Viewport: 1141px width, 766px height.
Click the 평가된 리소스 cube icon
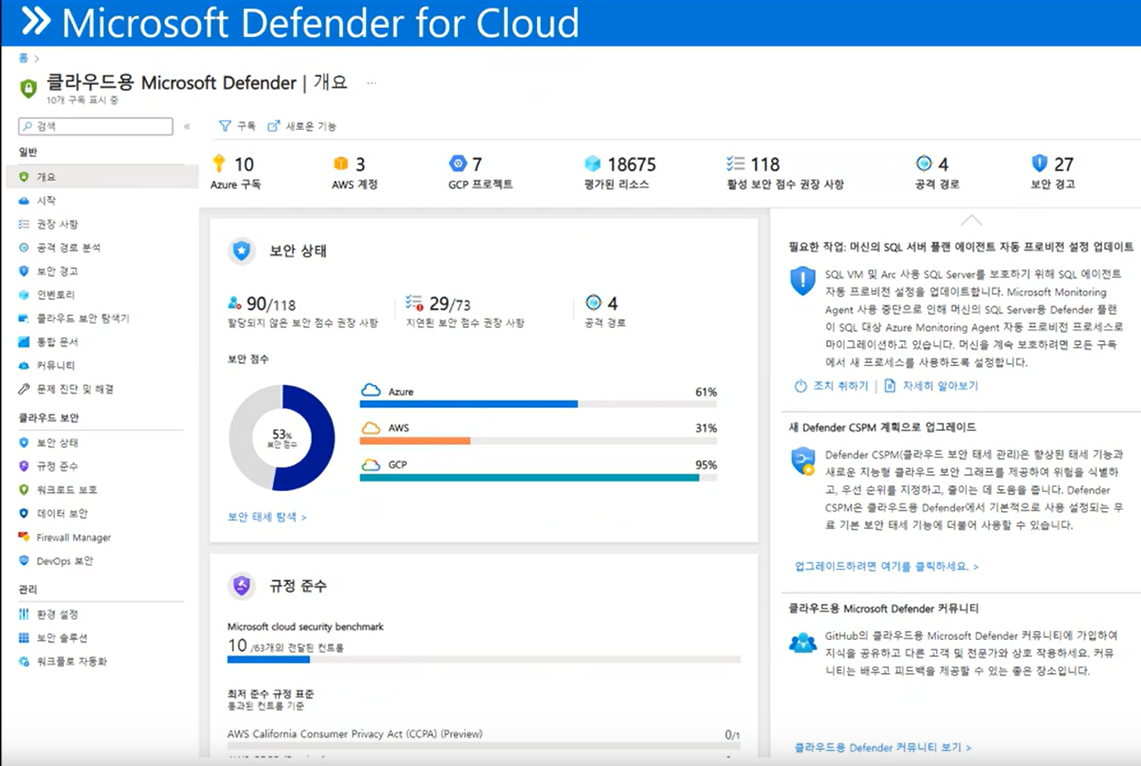(x=592, y=164)
